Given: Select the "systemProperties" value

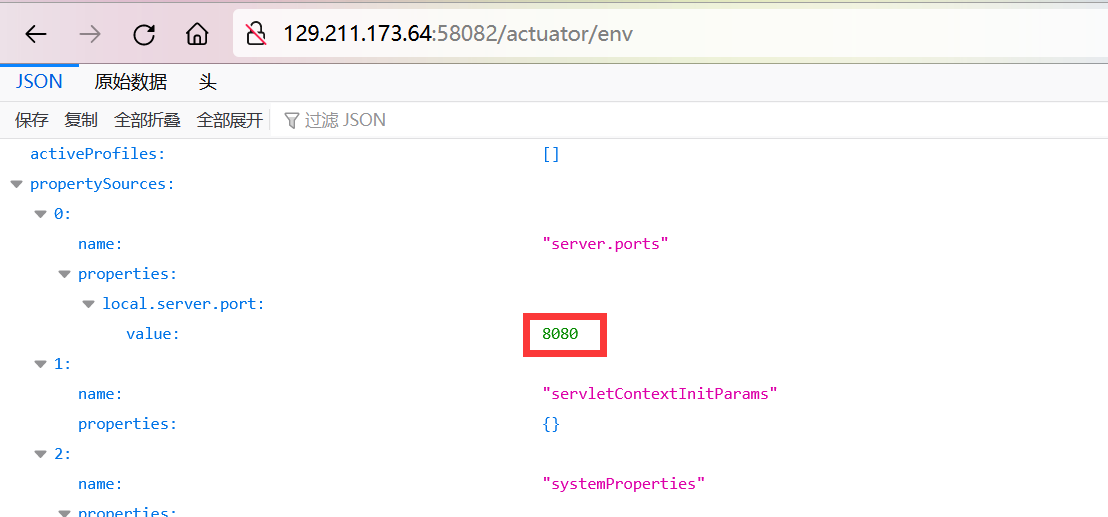Looking at the screenshot, I should 624,484.
